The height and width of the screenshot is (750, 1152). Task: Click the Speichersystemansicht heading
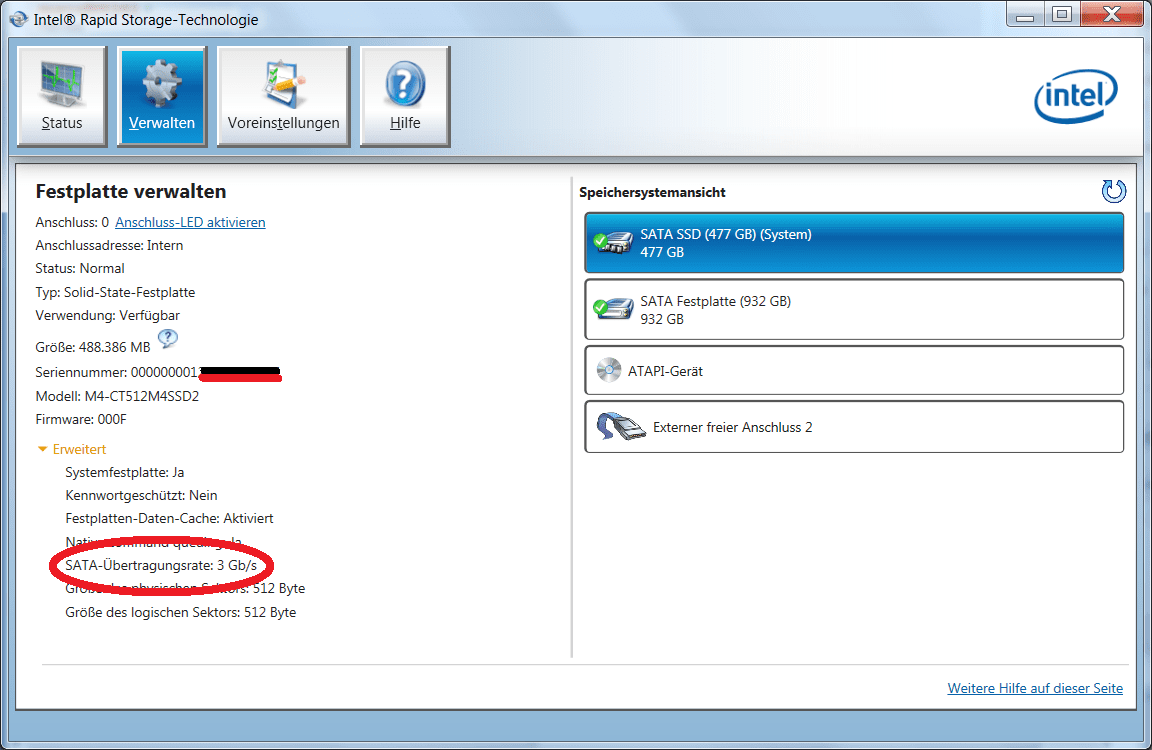[652, 192]
